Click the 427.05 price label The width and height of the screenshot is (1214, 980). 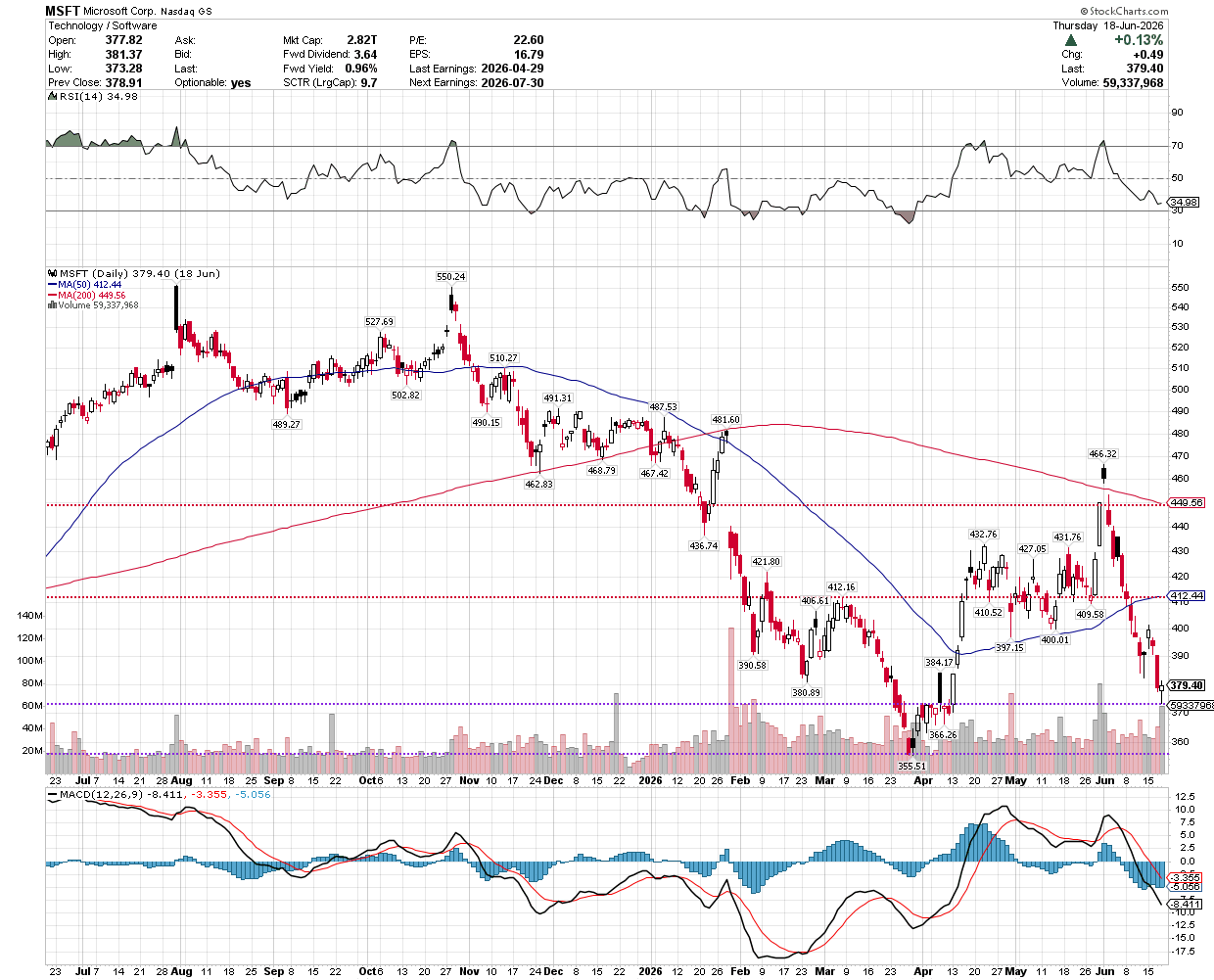point(1032,549)
